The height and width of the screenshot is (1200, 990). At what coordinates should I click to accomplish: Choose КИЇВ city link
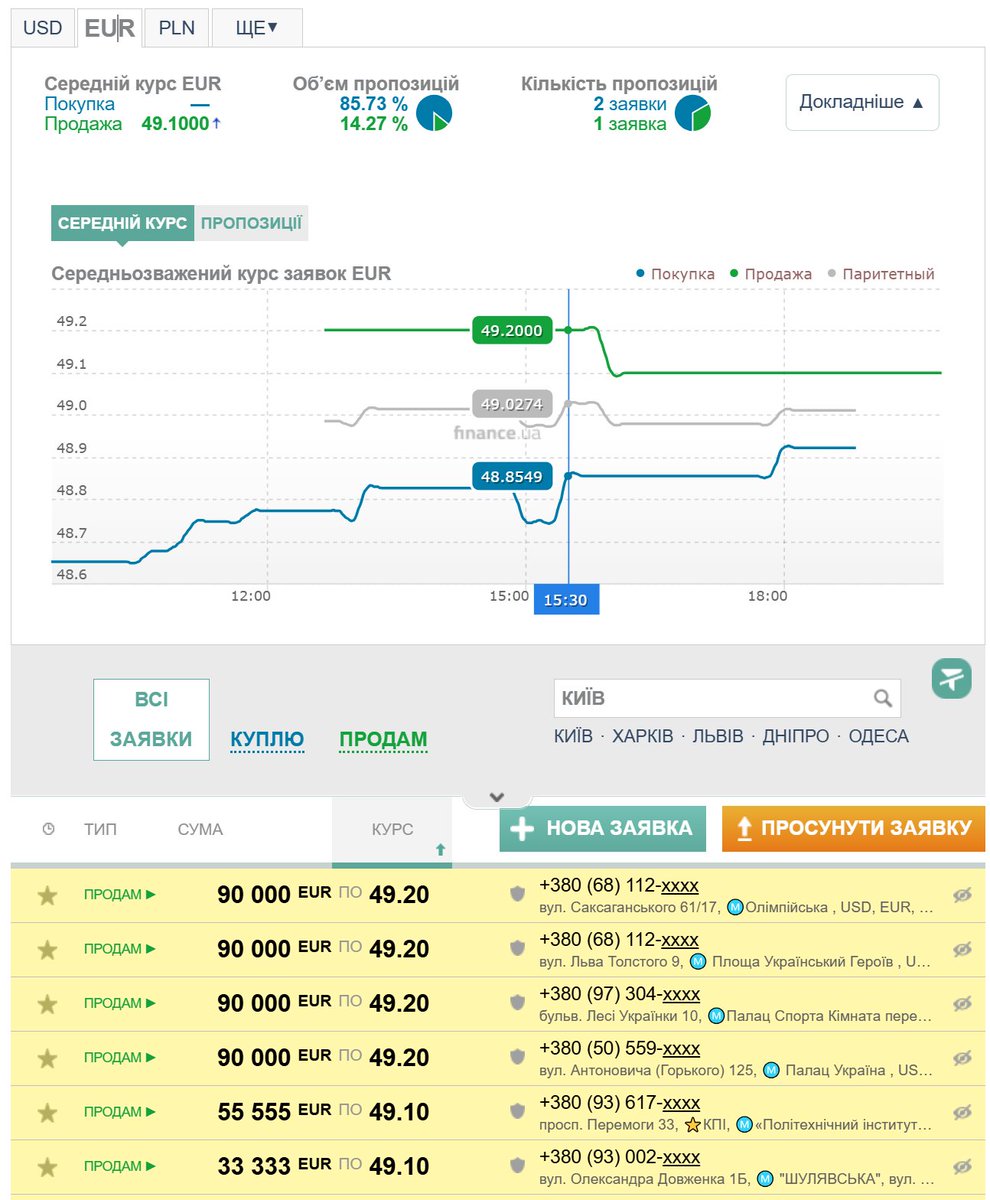tap(573, 736)
